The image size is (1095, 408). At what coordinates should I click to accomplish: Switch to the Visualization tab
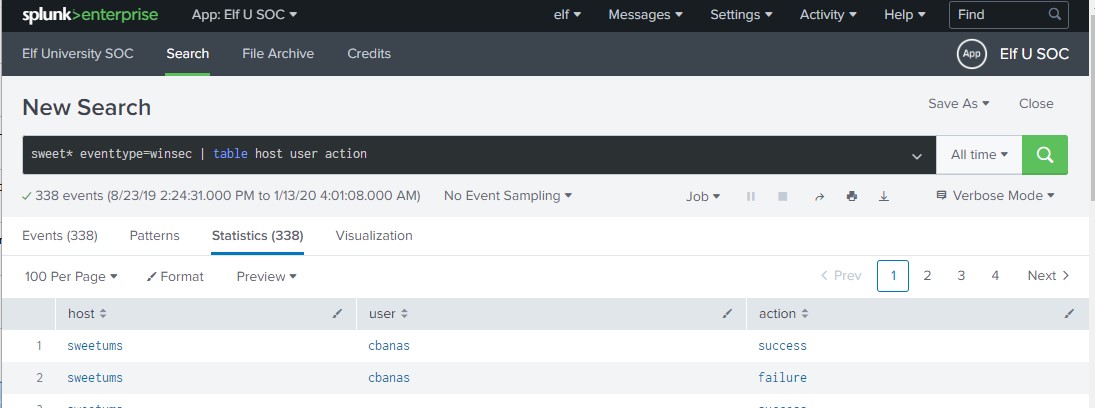[x=374, y=236]
